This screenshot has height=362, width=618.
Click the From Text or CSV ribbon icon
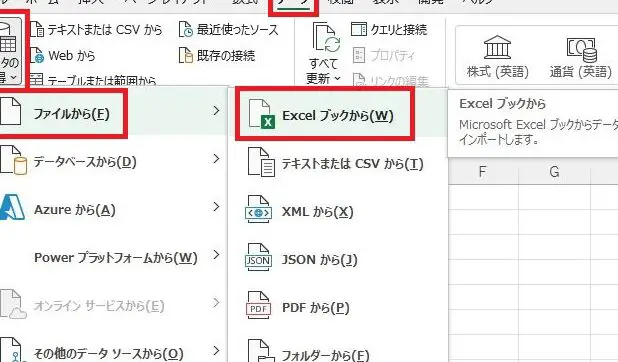click(x=37, y=30)
